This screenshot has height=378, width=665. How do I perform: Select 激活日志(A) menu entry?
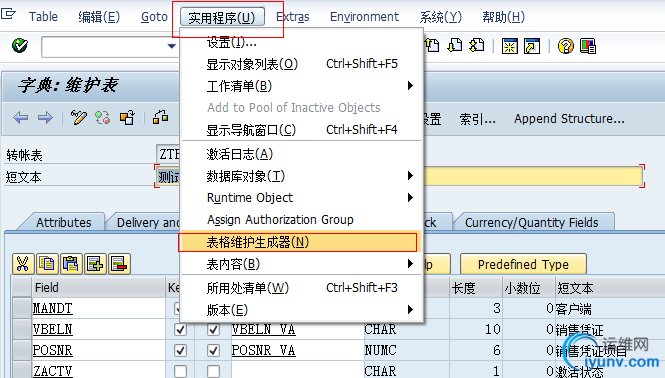[301, 154]
